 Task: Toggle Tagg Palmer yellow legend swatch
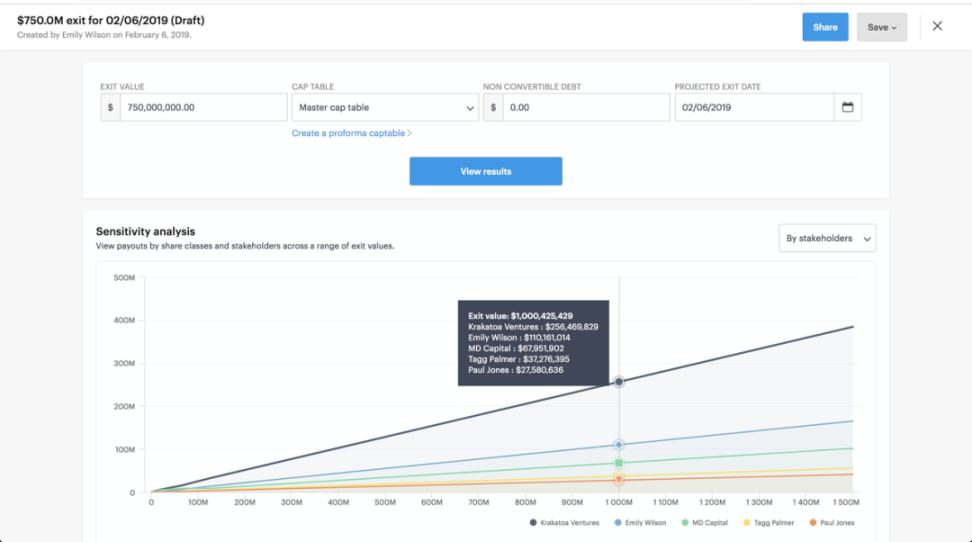pyautogui.click(x=768, y=523)
